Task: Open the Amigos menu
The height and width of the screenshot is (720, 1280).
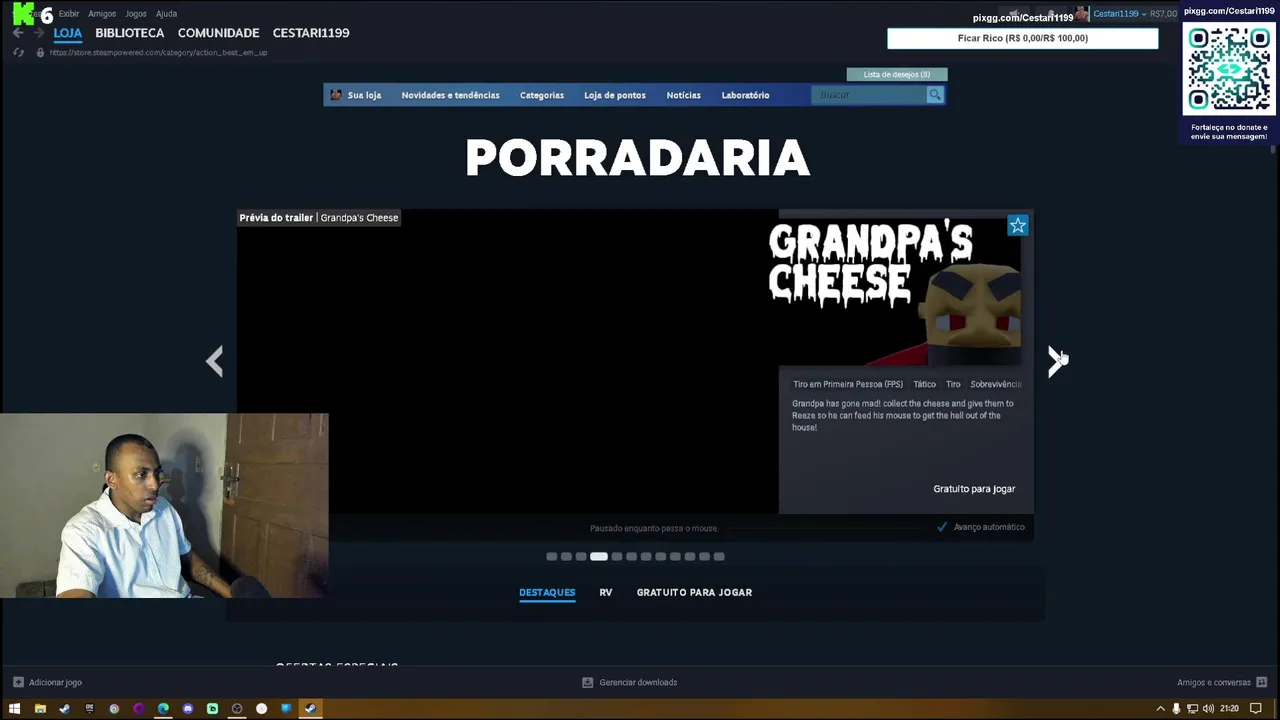Action: [102, 14]
